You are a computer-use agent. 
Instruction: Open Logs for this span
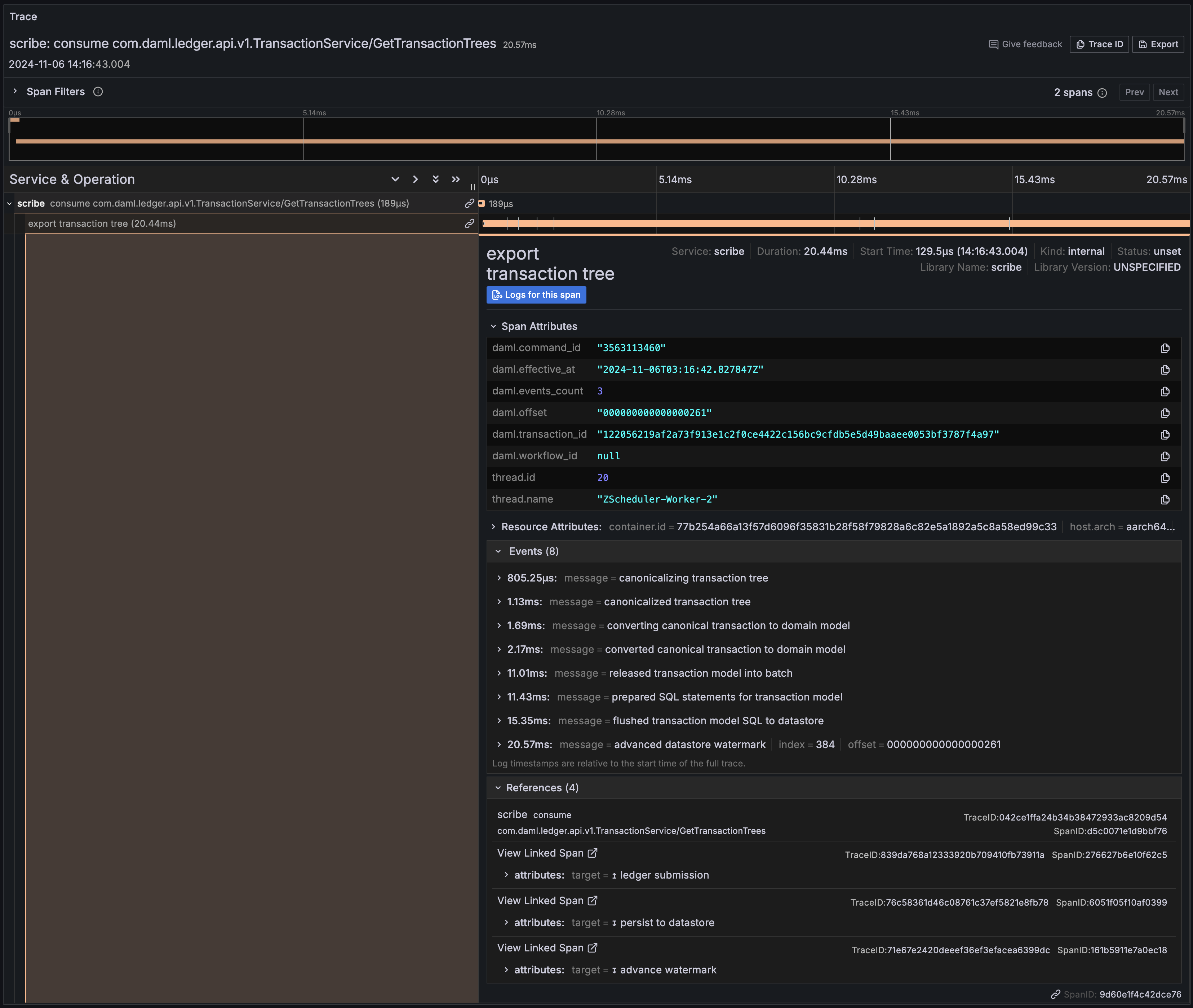(x=536, y=295)
